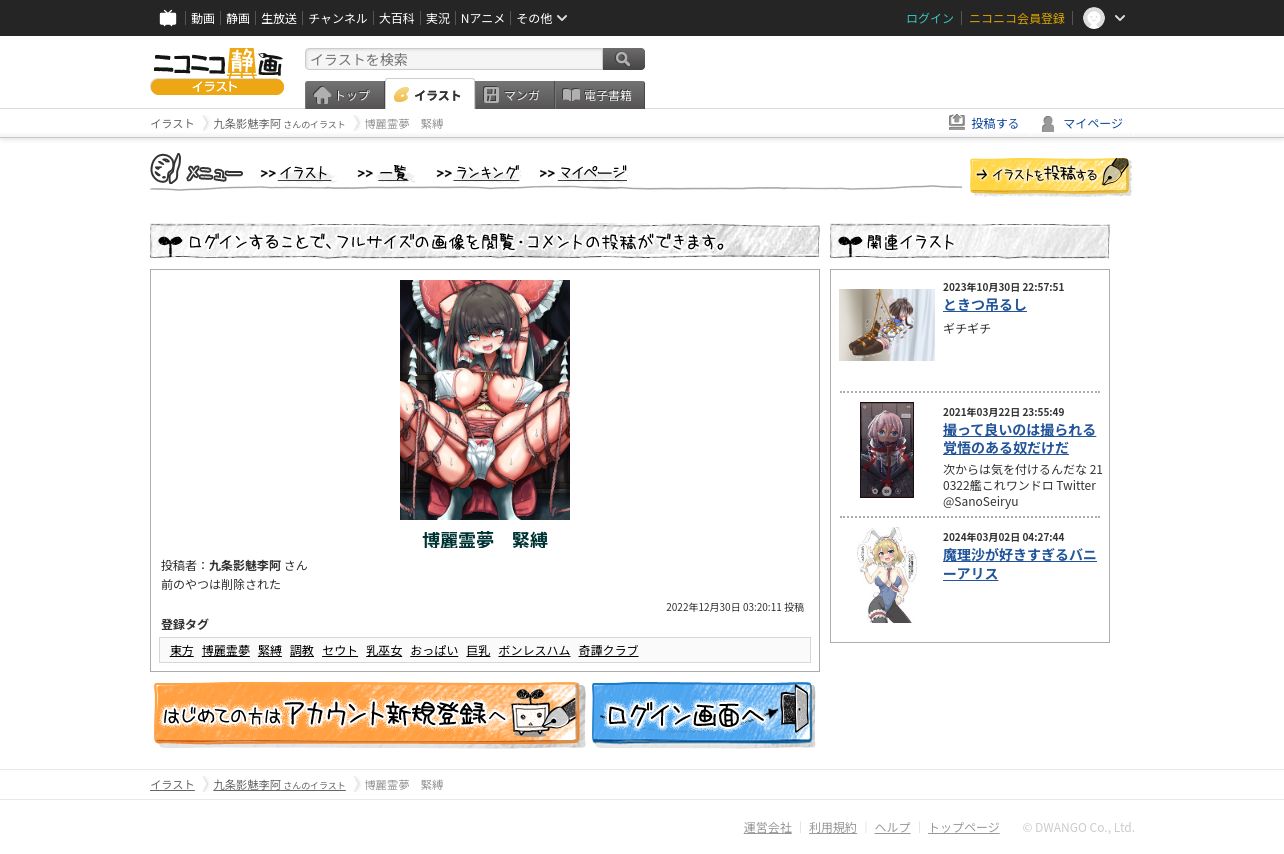Viewport: 1284px width, 854px height.
Task: Click the 奇譚クラブ tag
Action: click(x=608, y=650)
